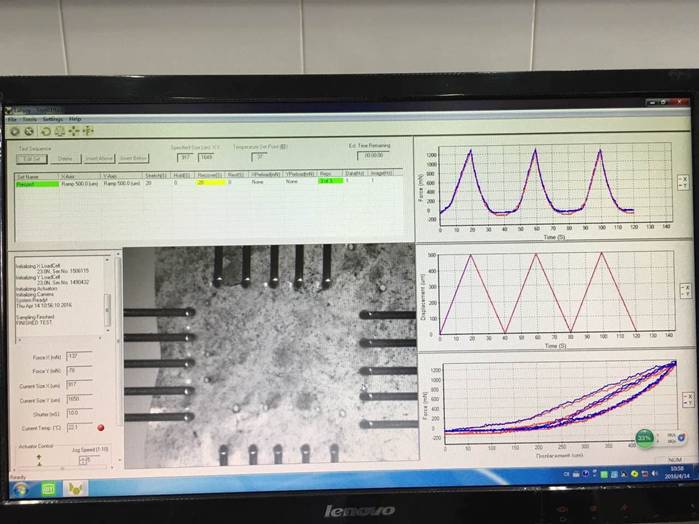The image size is (699, 524).
Task: Click the red temperature indicator light
Action: pyautogui.click(x=100, y=428)
